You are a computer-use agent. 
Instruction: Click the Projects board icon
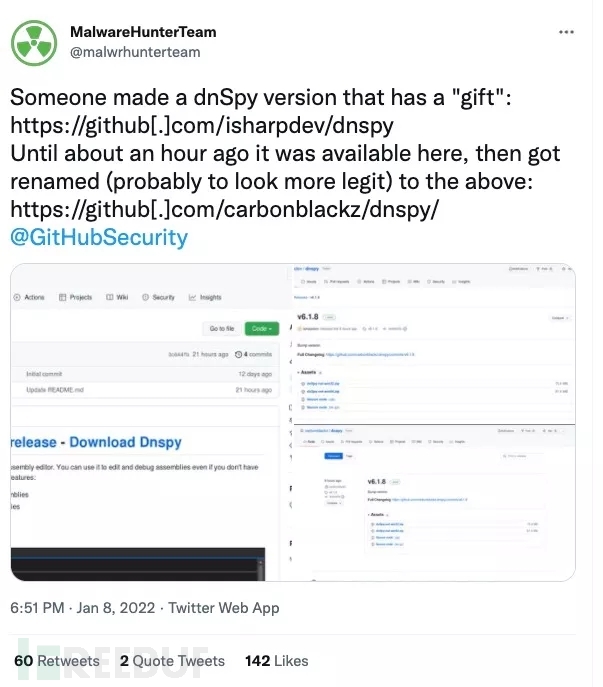coord(63,297)
